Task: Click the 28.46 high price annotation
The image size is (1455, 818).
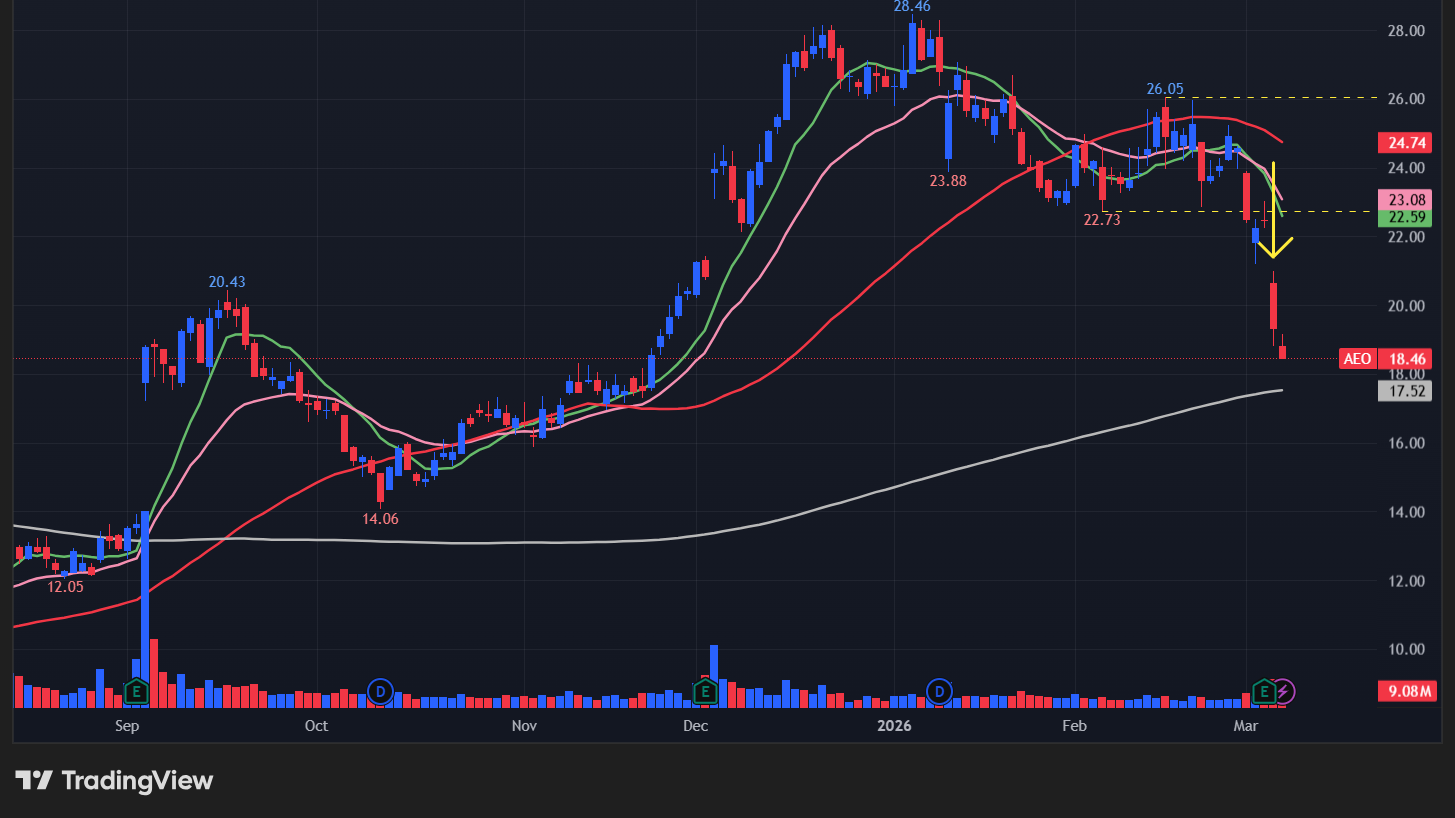Action: [x=912, y=7]
